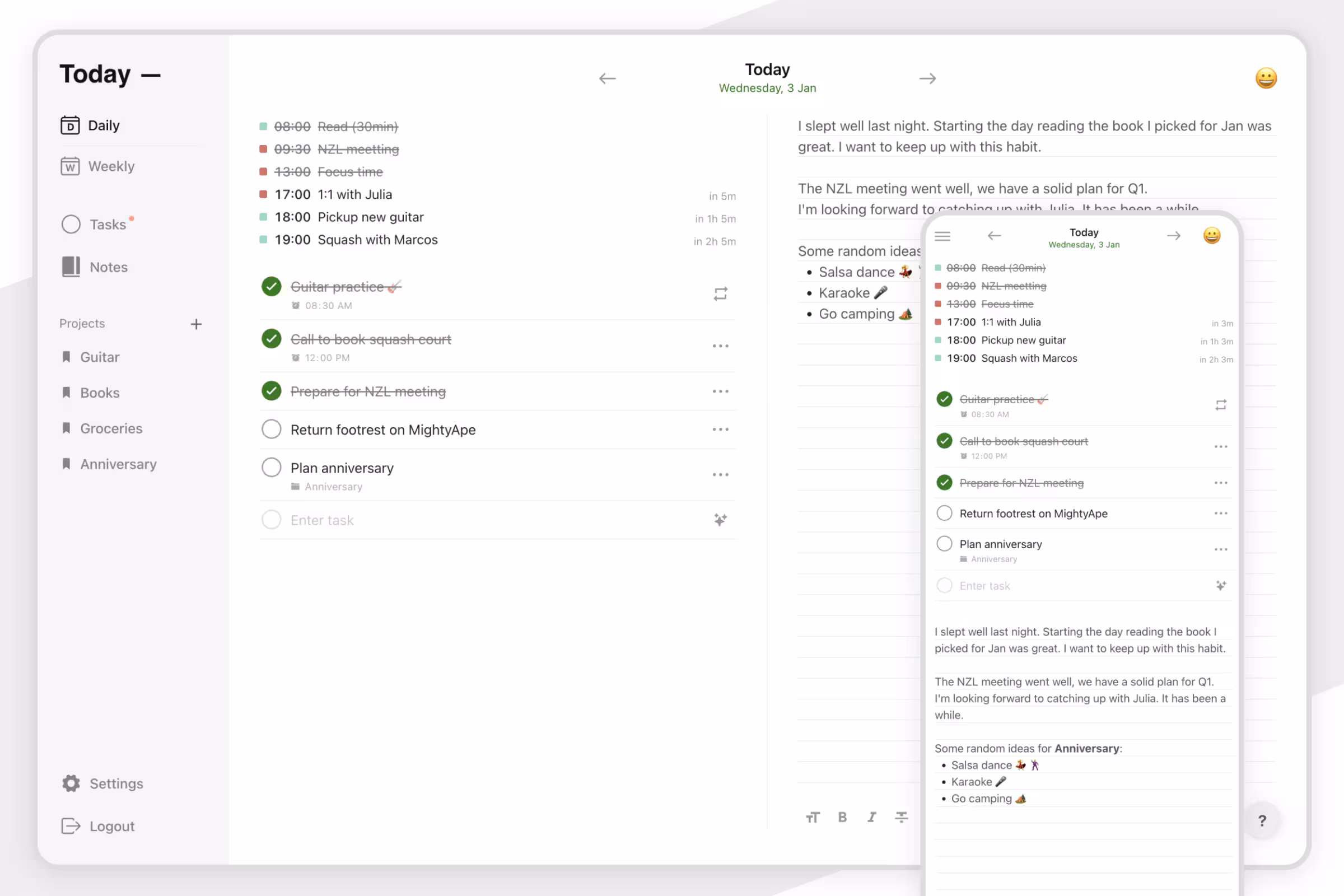Open help with the question mark button

coord(1262,820)
